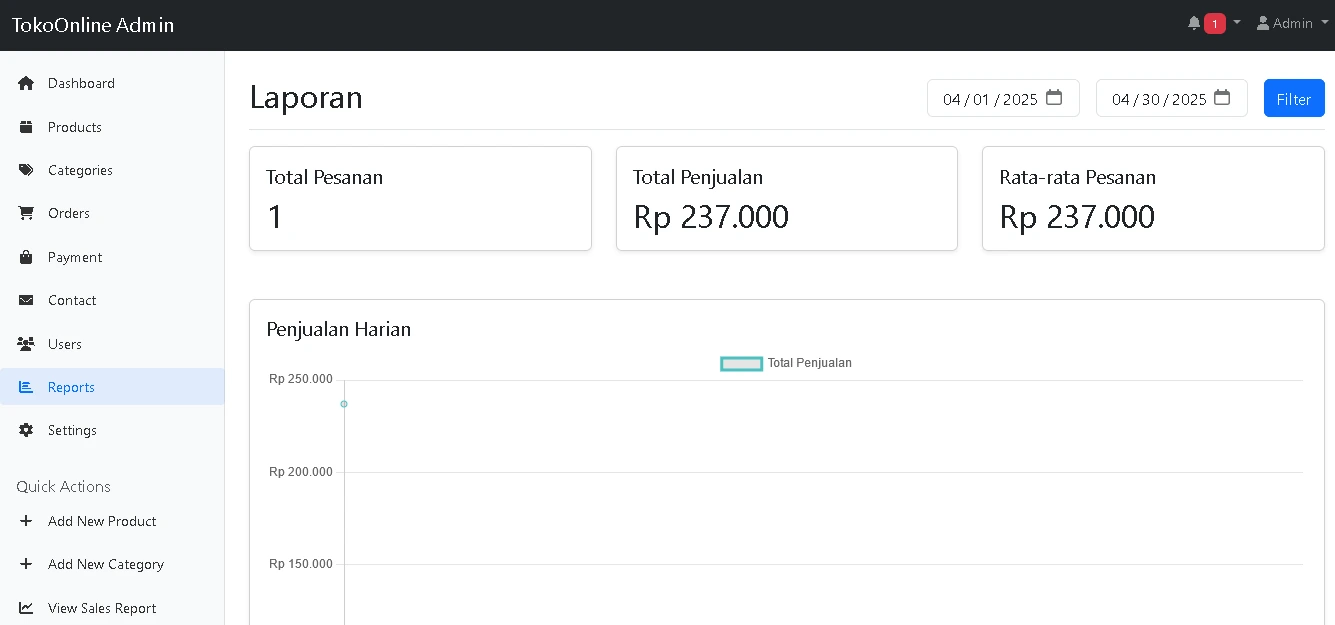Click the Admin user avatar icon
This screenshot has height=625, width=1335.
click(x=1263, y=23)
